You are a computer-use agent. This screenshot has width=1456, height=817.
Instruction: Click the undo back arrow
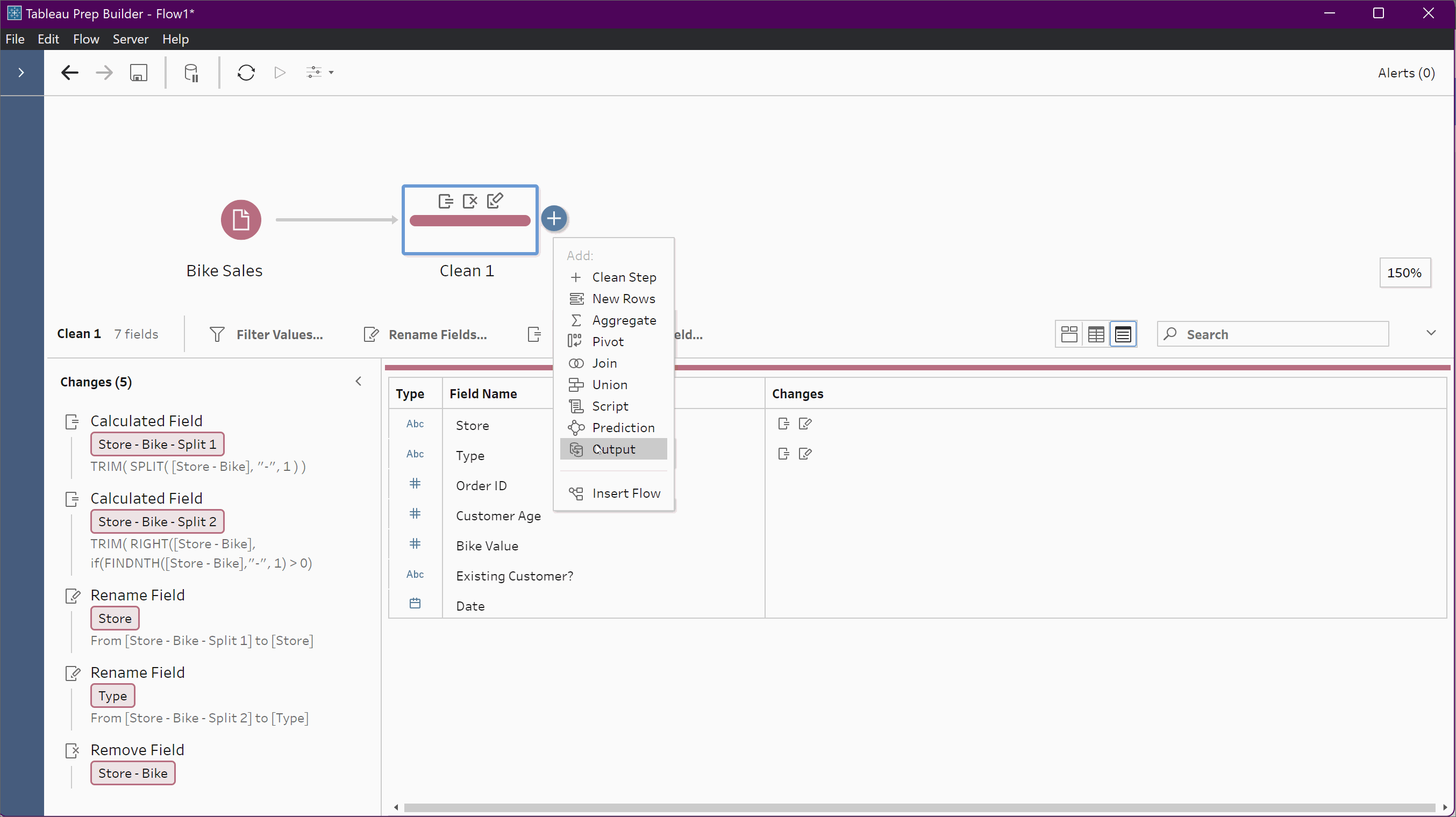[x=69, y=73]
